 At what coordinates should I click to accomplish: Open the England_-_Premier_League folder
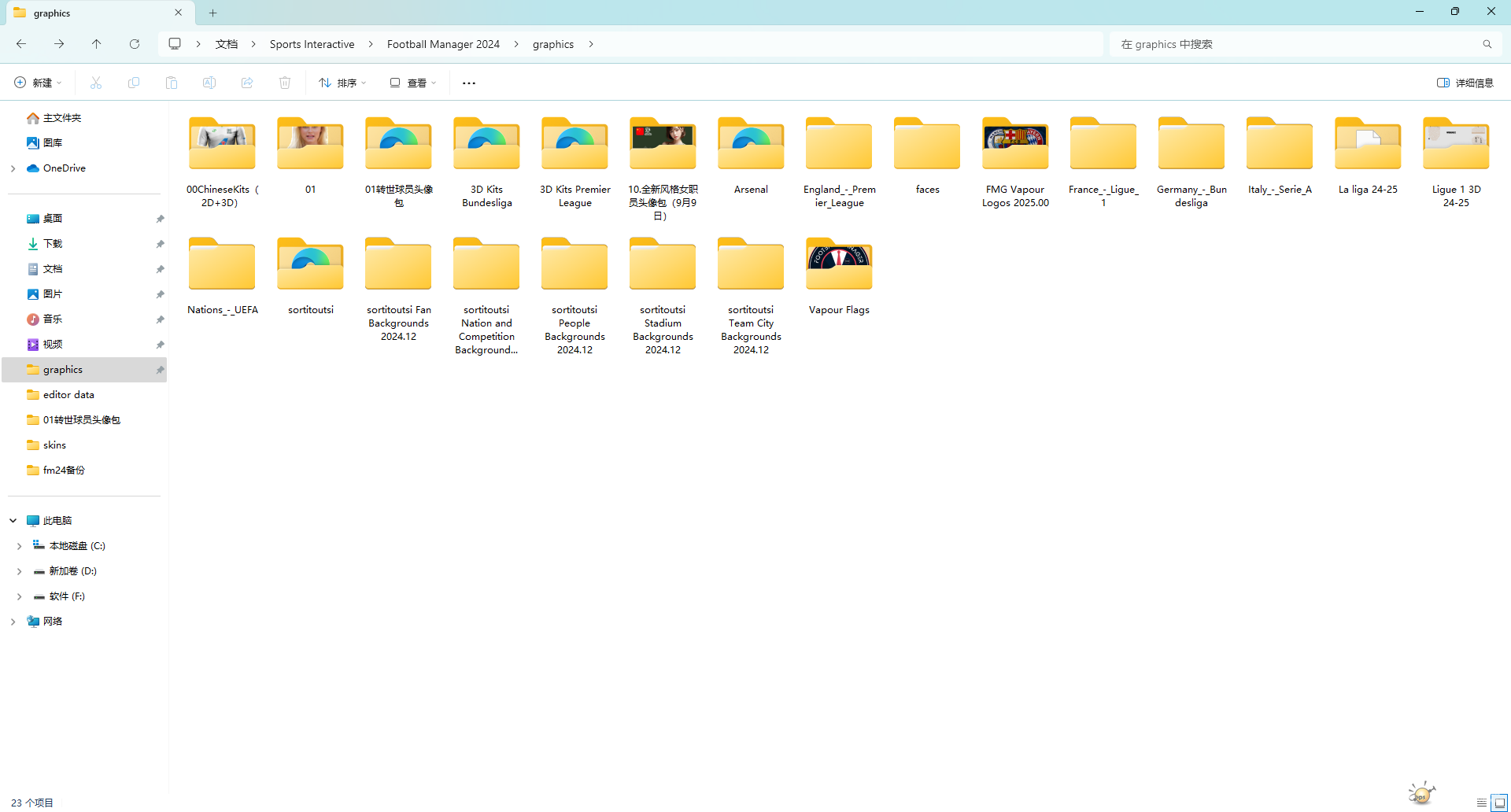tap(840, 162)
